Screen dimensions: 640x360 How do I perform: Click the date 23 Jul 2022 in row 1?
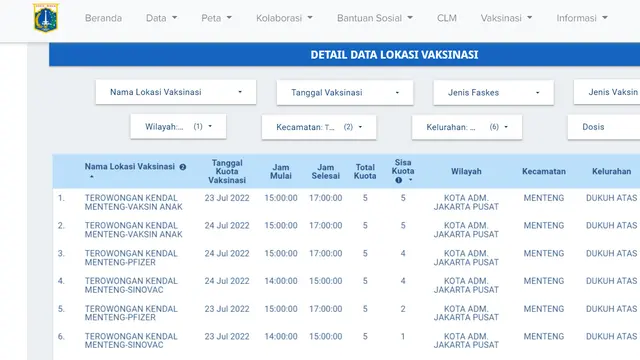point(227,198)
